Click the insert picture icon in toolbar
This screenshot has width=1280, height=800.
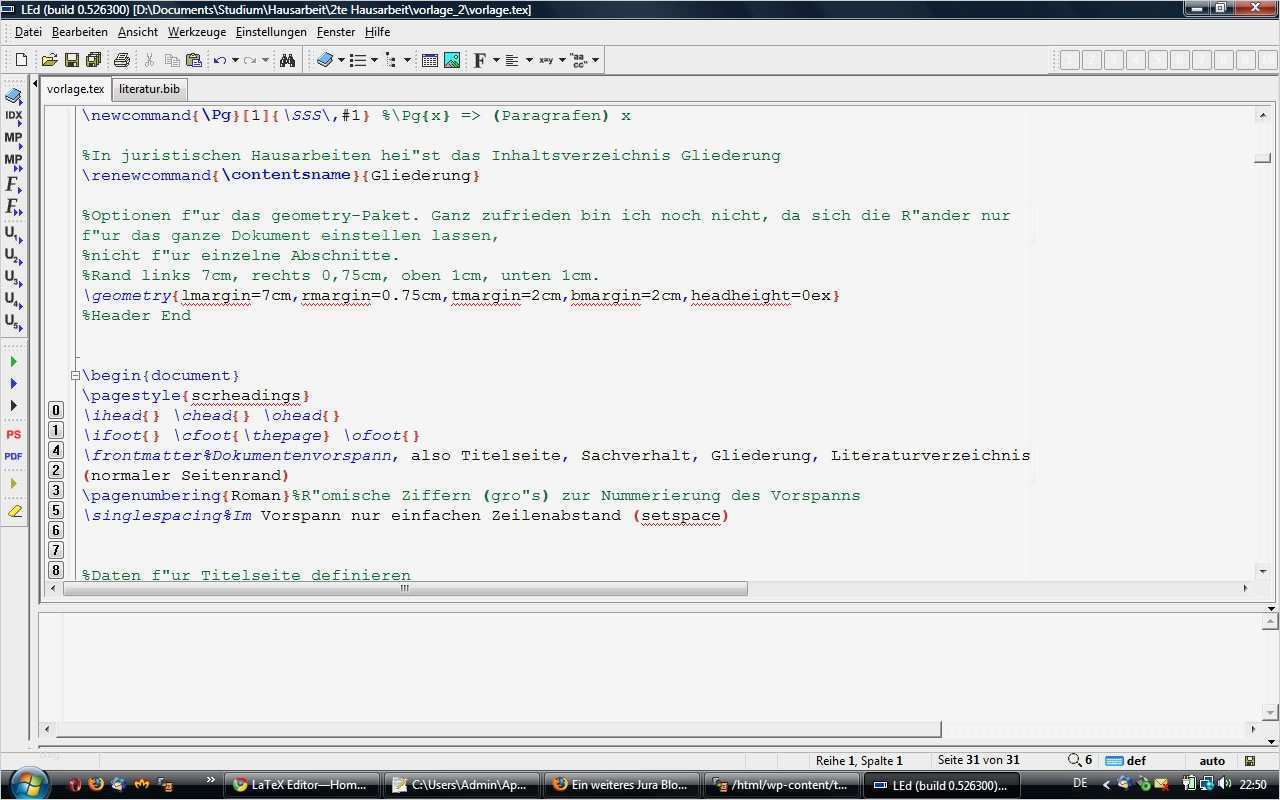pos(452,60)
